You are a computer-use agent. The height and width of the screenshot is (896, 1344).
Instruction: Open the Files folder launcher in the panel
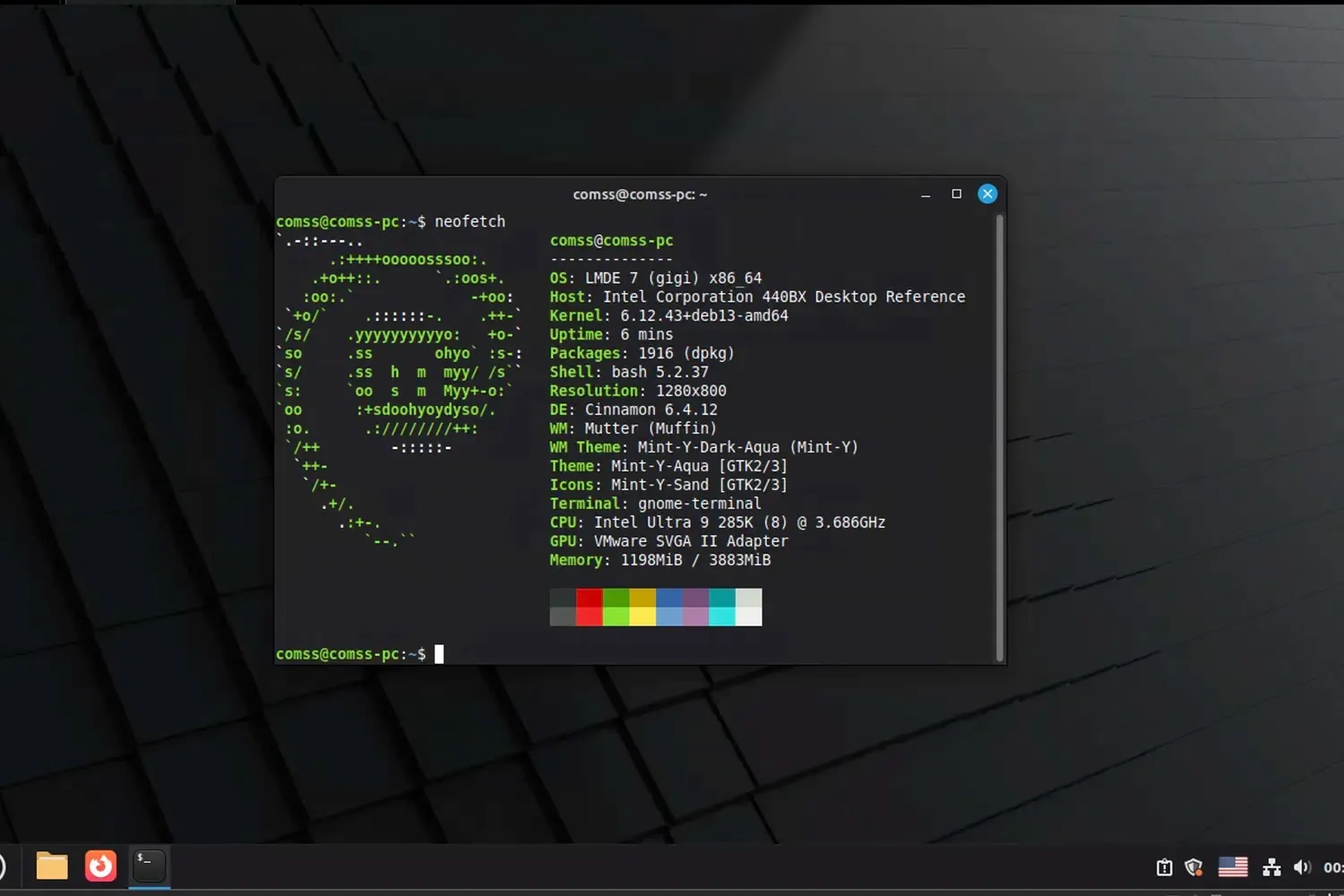[52, 866]
